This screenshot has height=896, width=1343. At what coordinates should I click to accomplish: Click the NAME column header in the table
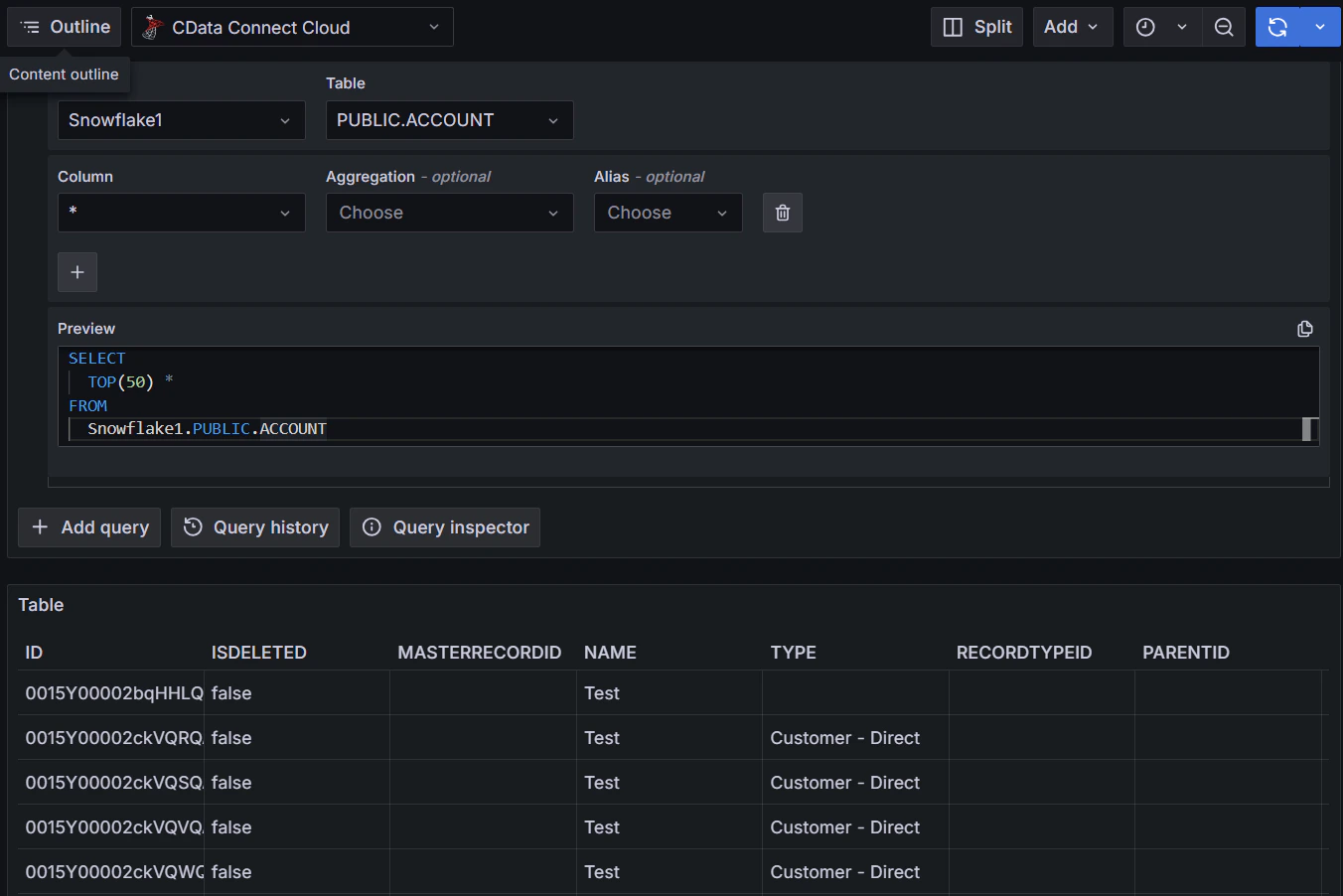tap(610, 653)
